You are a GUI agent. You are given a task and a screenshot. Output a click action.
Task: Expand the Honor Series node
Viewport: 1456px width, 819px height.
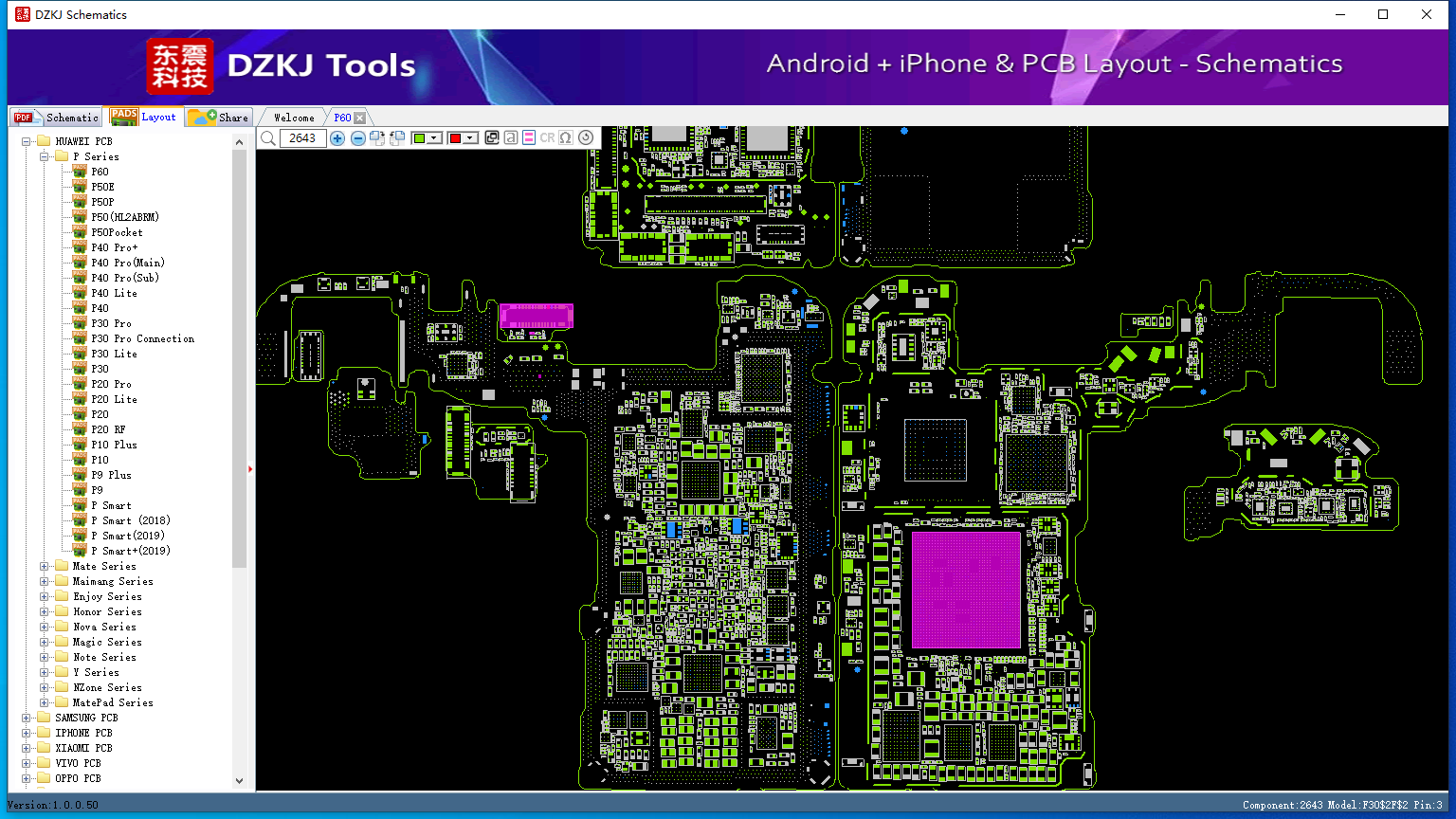[45, 611]
